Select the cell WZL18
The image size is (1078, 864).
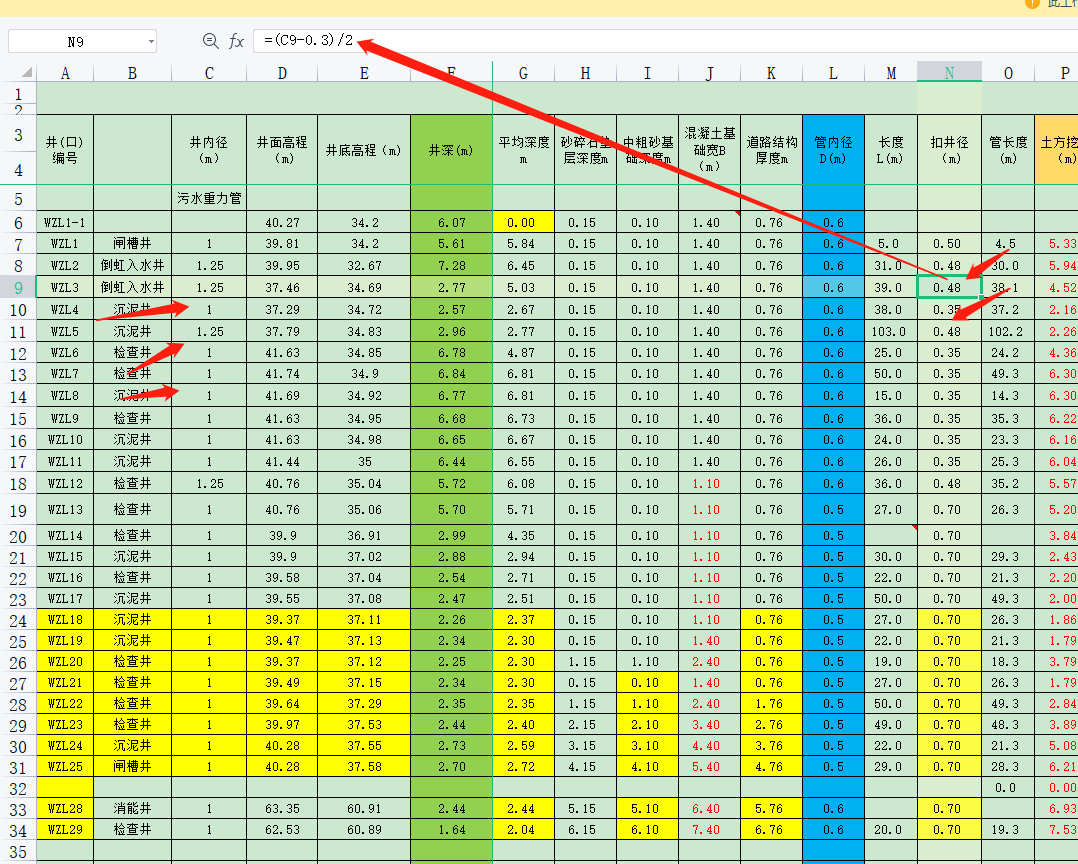65,620
